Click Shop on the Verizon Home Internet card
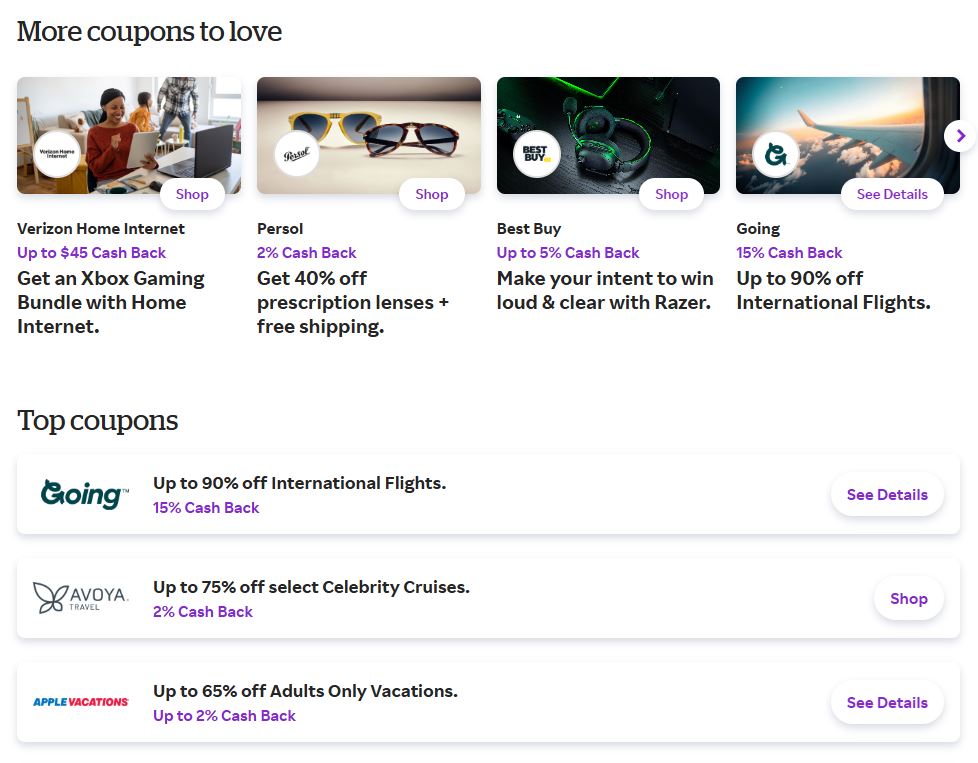 192,194
